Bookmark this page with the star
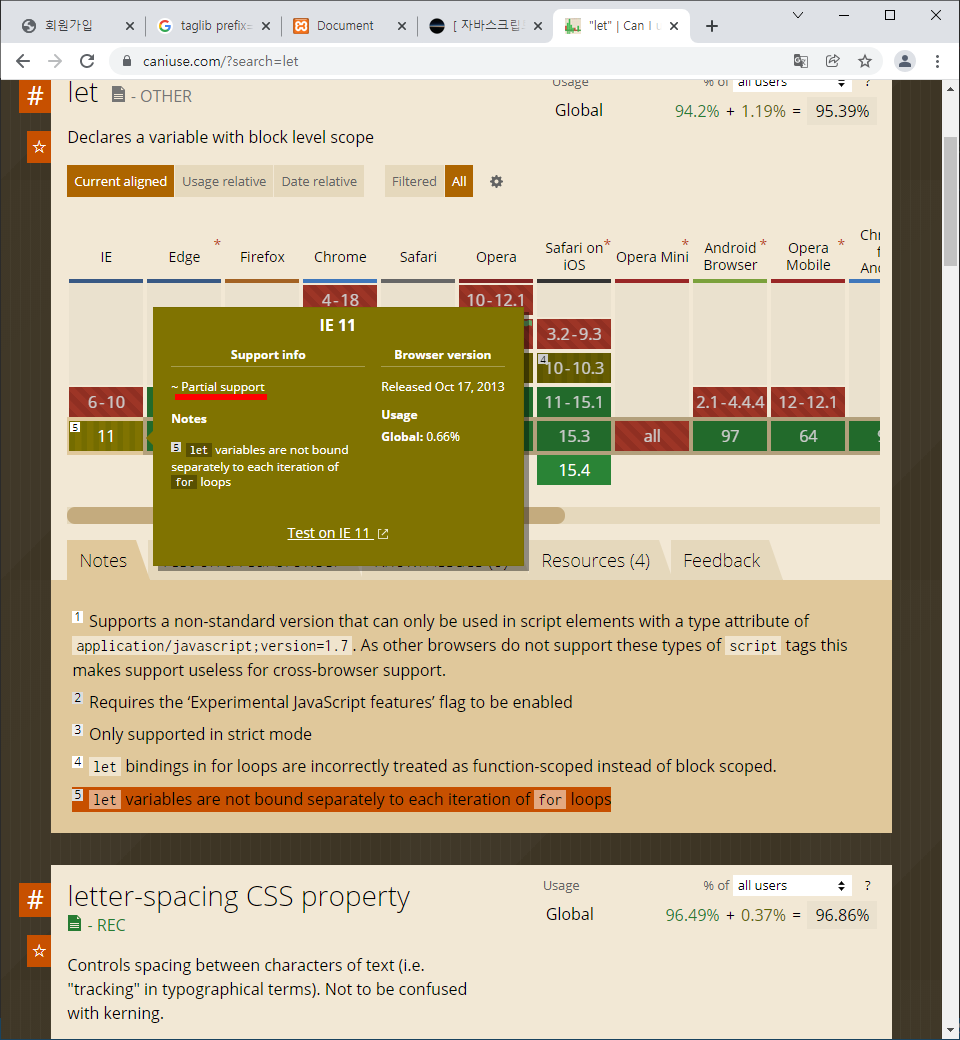The width and height of the screenshot is (960, 1040). pos(864,61)
